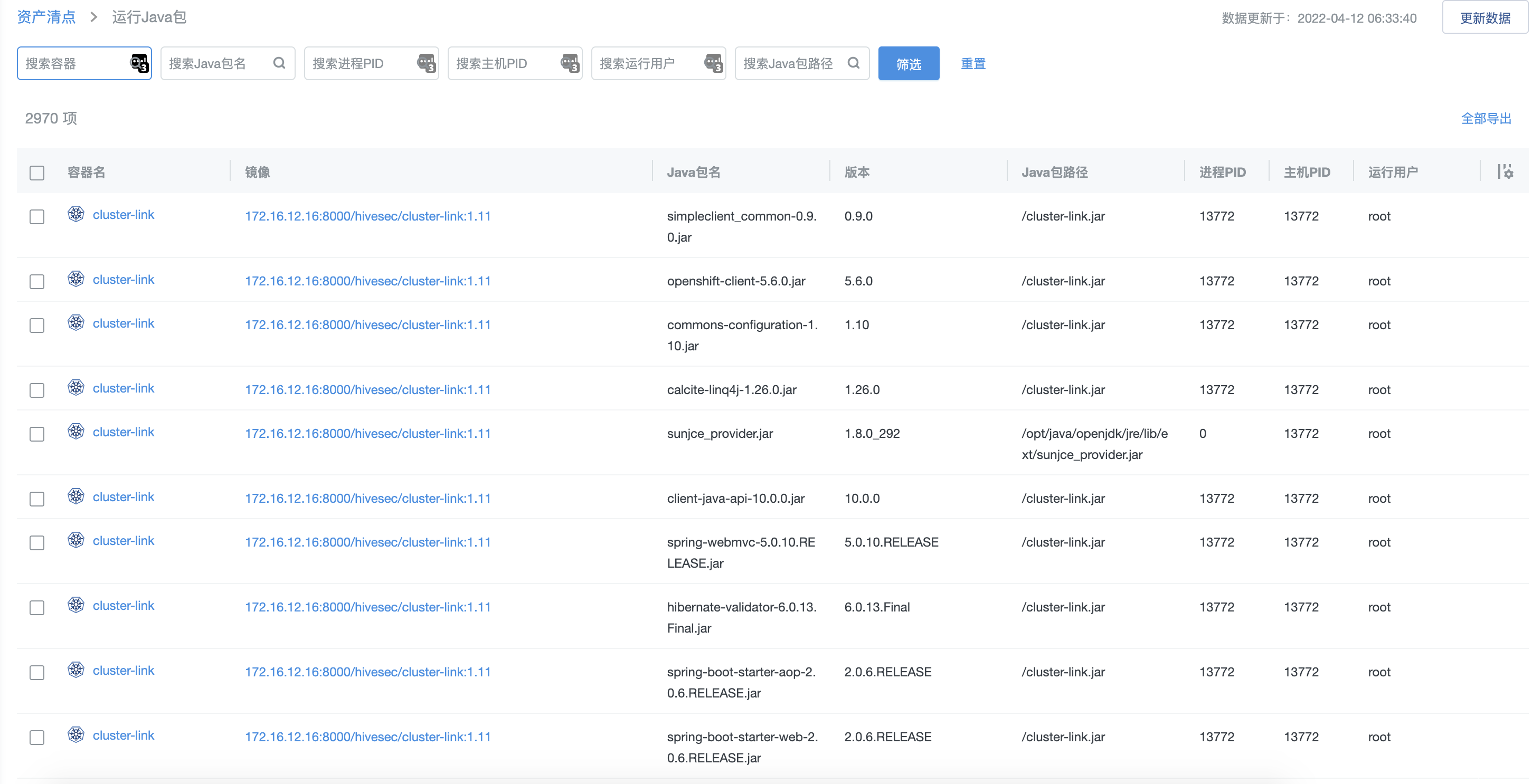Screen dimensions: 1532x784
Task: Click the 版本 column header
Action: tap(857, 173)
